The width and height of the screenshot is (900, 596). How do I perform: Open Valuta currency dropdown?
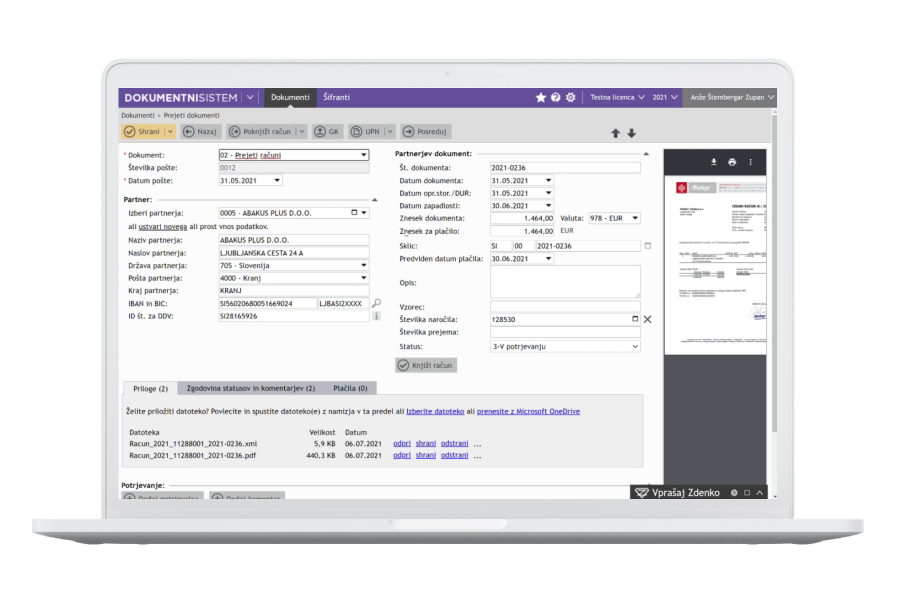coord(635,218)
